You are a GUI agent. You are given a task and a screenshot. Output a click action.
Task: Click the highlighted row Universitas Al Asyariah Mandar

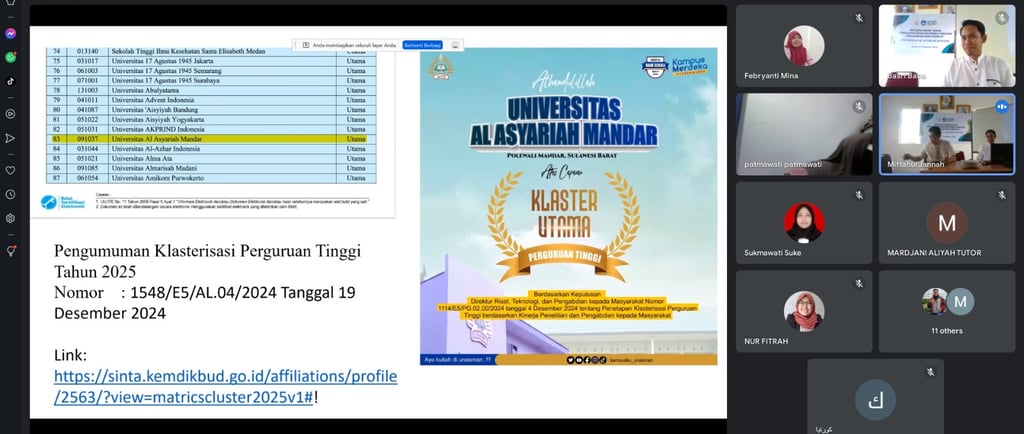click(210, 139)
